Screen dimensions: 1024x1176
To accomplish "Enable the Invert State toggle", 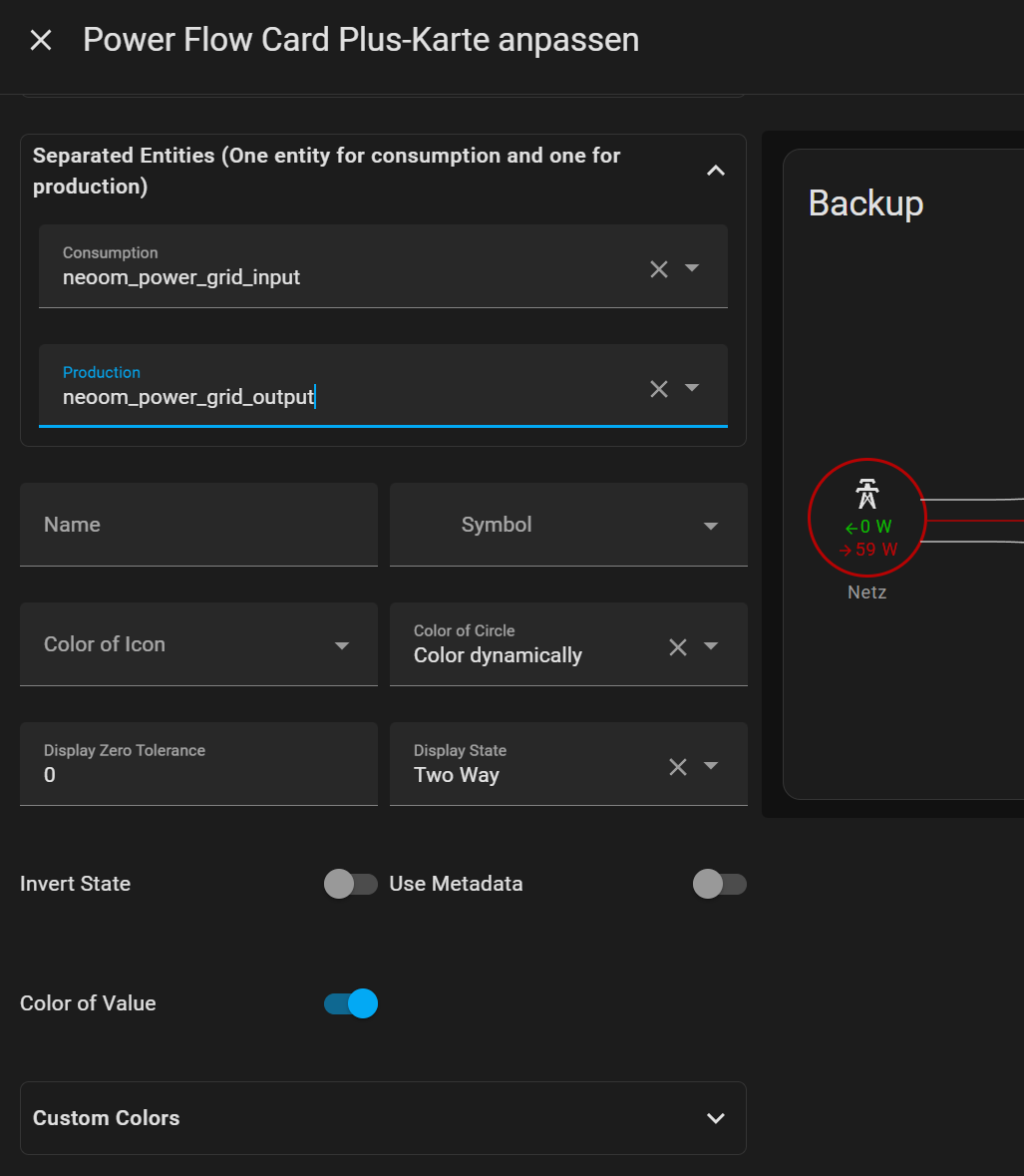I will [351, 884].
